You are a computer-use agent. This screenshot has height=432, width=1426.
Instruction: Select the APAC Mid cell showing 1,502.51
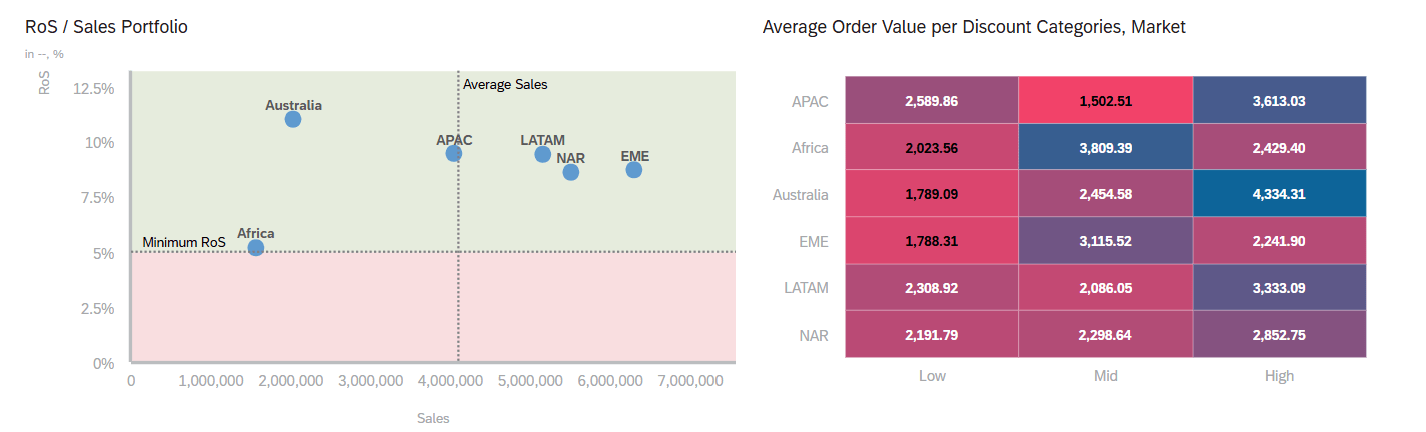(1105, 101)
